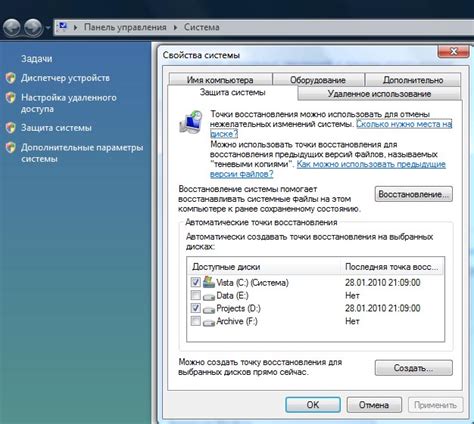Click the 28.01.2010 21:09:00 date for Vista (C:)

tap(383, 283)
